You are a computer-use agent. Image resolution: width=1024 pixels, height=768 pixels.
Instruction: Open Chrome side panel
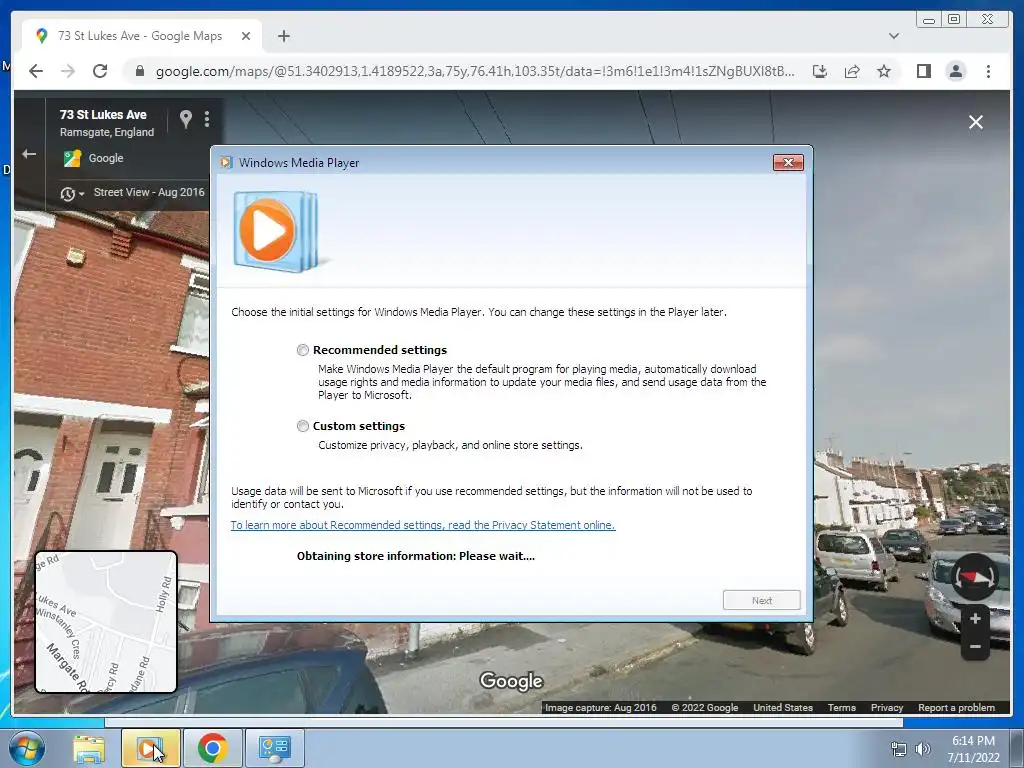[923, 71]
